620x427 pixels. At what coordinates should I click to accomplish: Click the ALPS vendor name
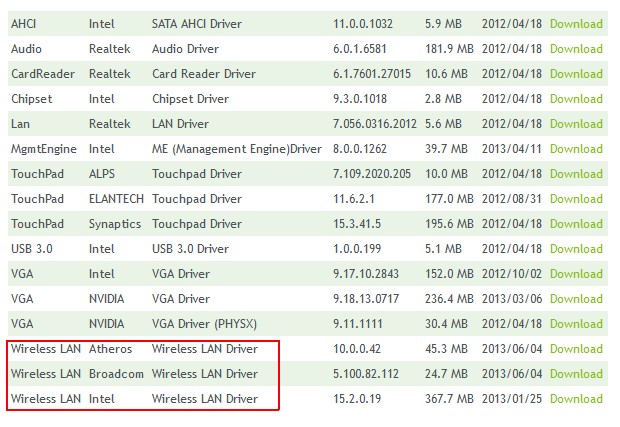102,174
